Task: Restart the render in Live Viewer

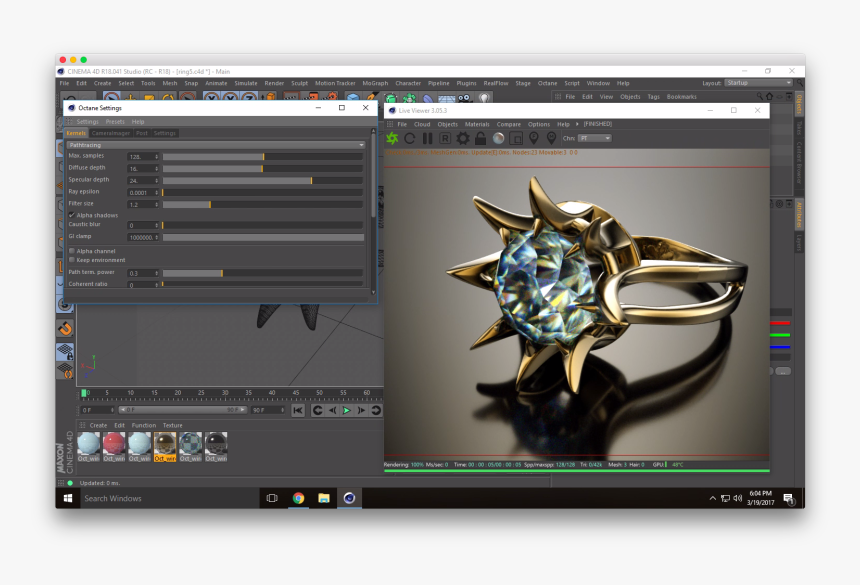Action: 410,140
